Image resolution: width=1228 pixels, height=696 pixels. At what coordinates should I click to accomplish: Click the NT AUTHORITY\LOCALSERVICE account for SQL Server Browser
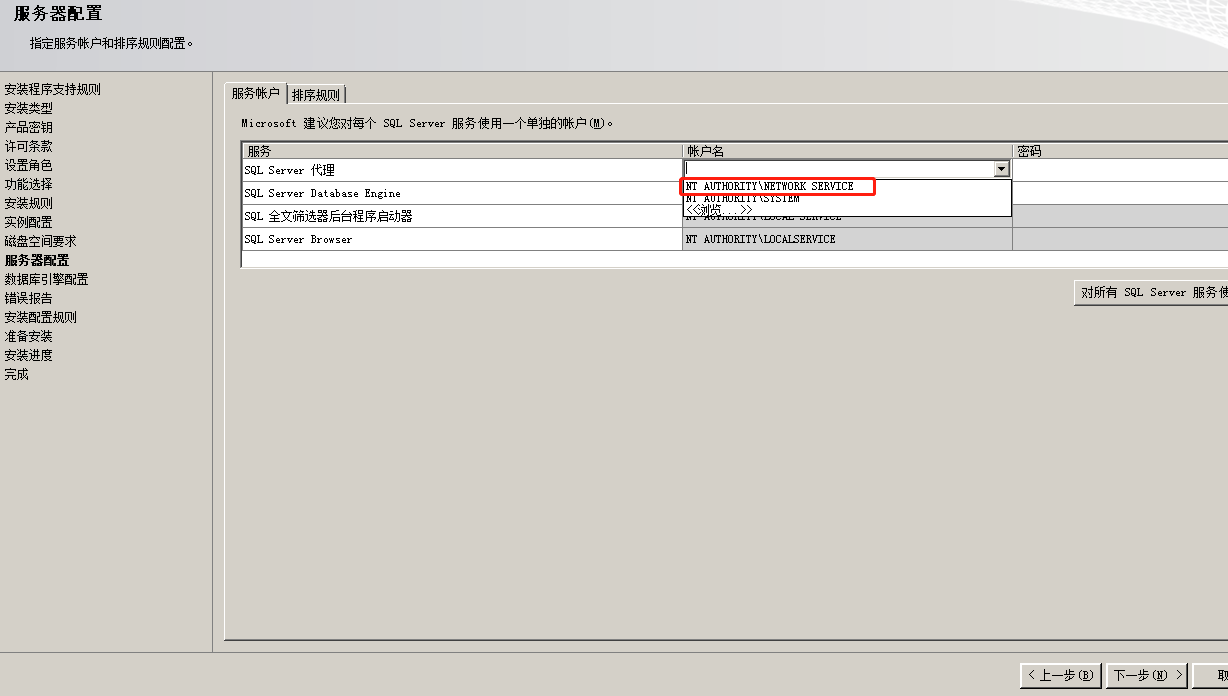click(x=847, y=239)
